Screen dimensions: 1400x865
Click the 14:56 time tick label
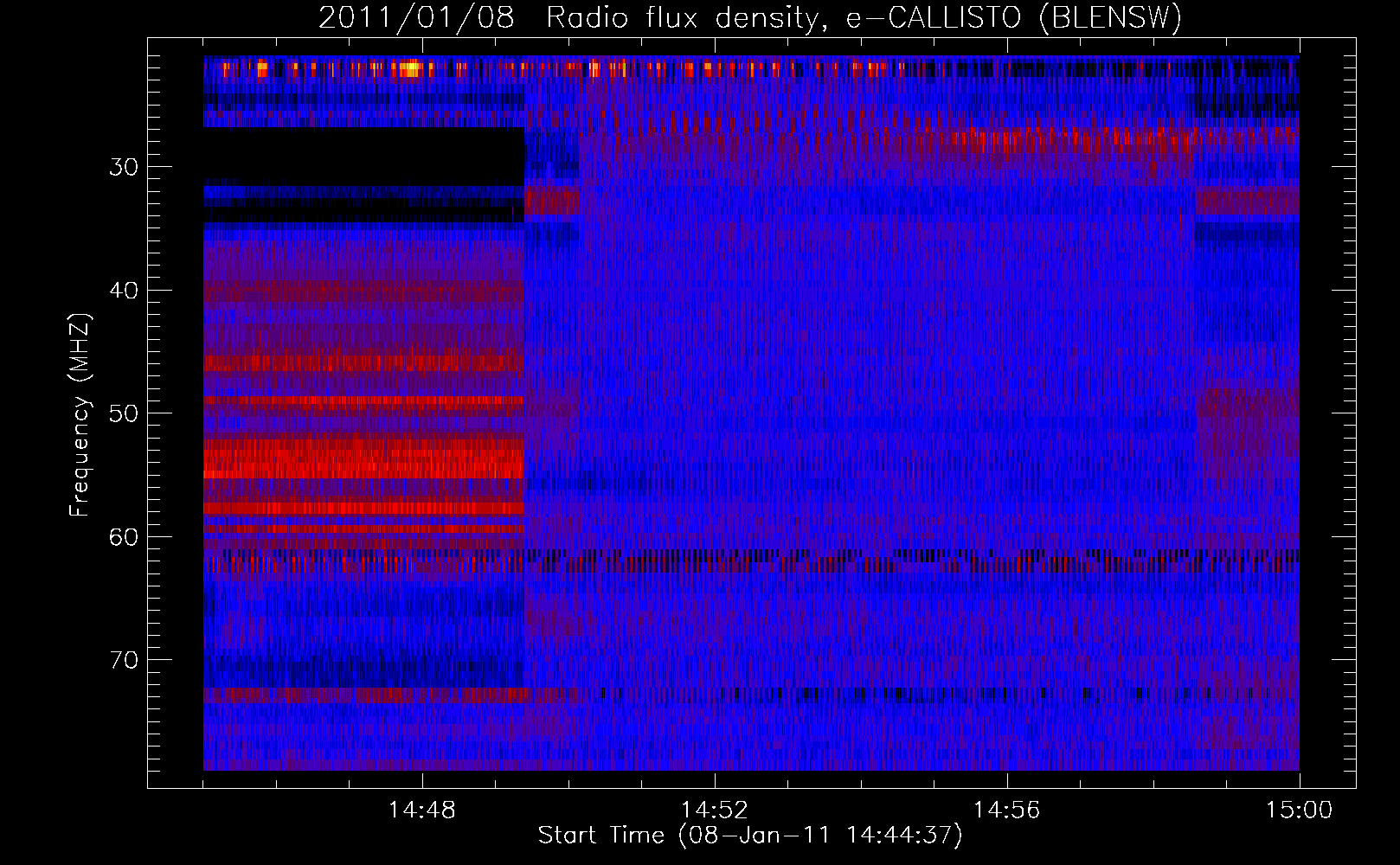click(x=1007, y=811)
